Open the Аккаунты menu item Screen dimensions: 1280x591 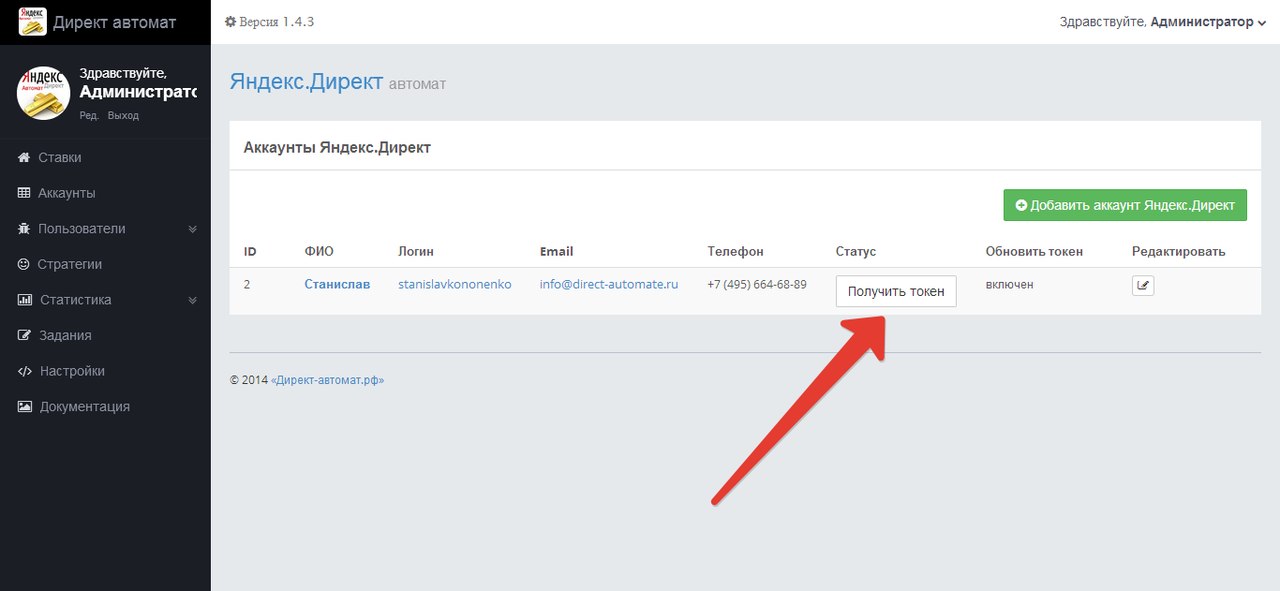click(66, 193)
